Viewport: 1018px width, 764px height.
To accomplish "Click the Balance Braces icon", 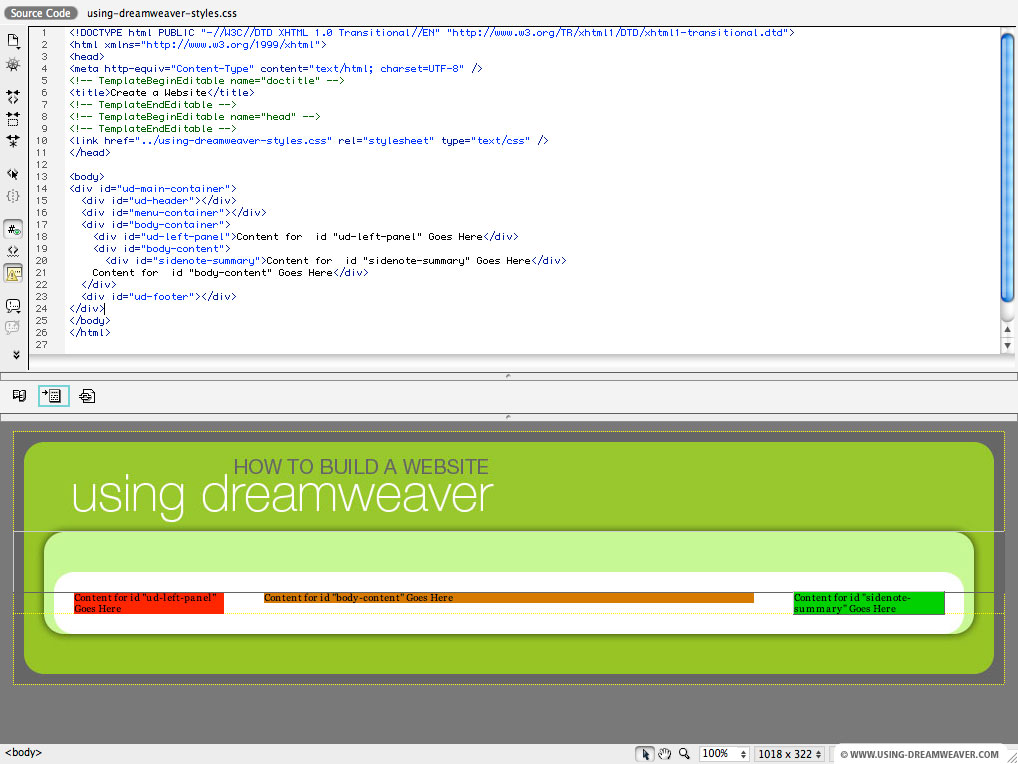I will point(13,195).
